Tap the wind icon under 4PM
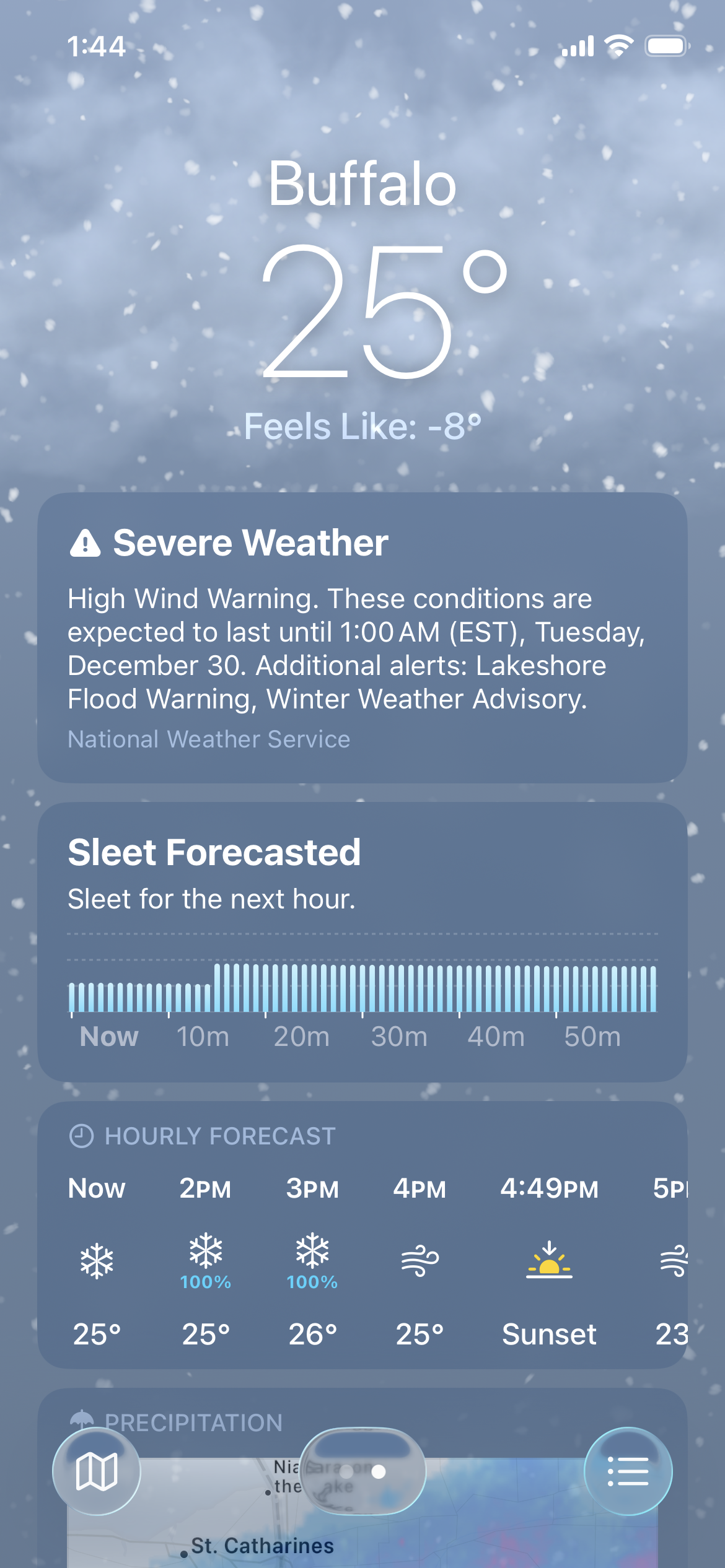The image size is (725, 1568). tap(420, 1260)
